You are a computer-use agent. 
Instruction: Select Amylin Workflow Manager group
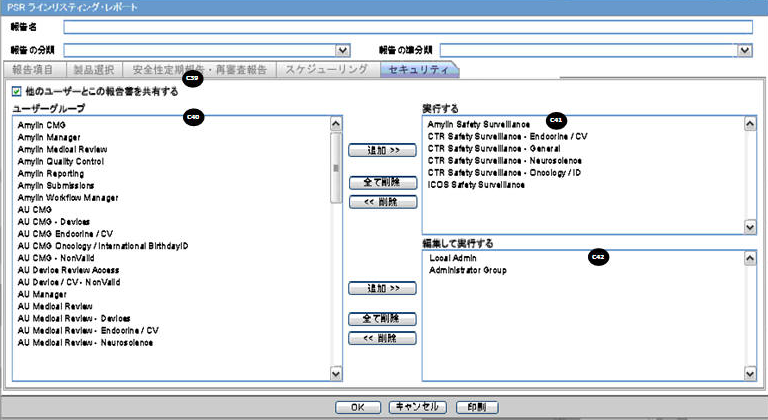click(68, 198)
